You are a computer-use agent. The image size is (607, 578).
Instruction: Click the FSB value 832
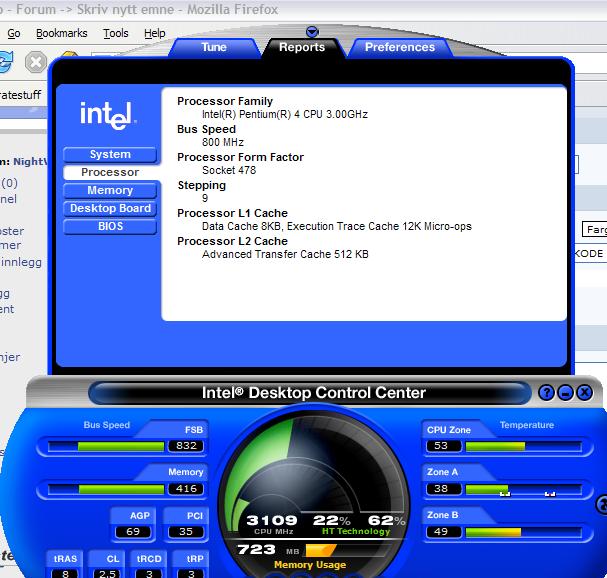coord(186,446)
